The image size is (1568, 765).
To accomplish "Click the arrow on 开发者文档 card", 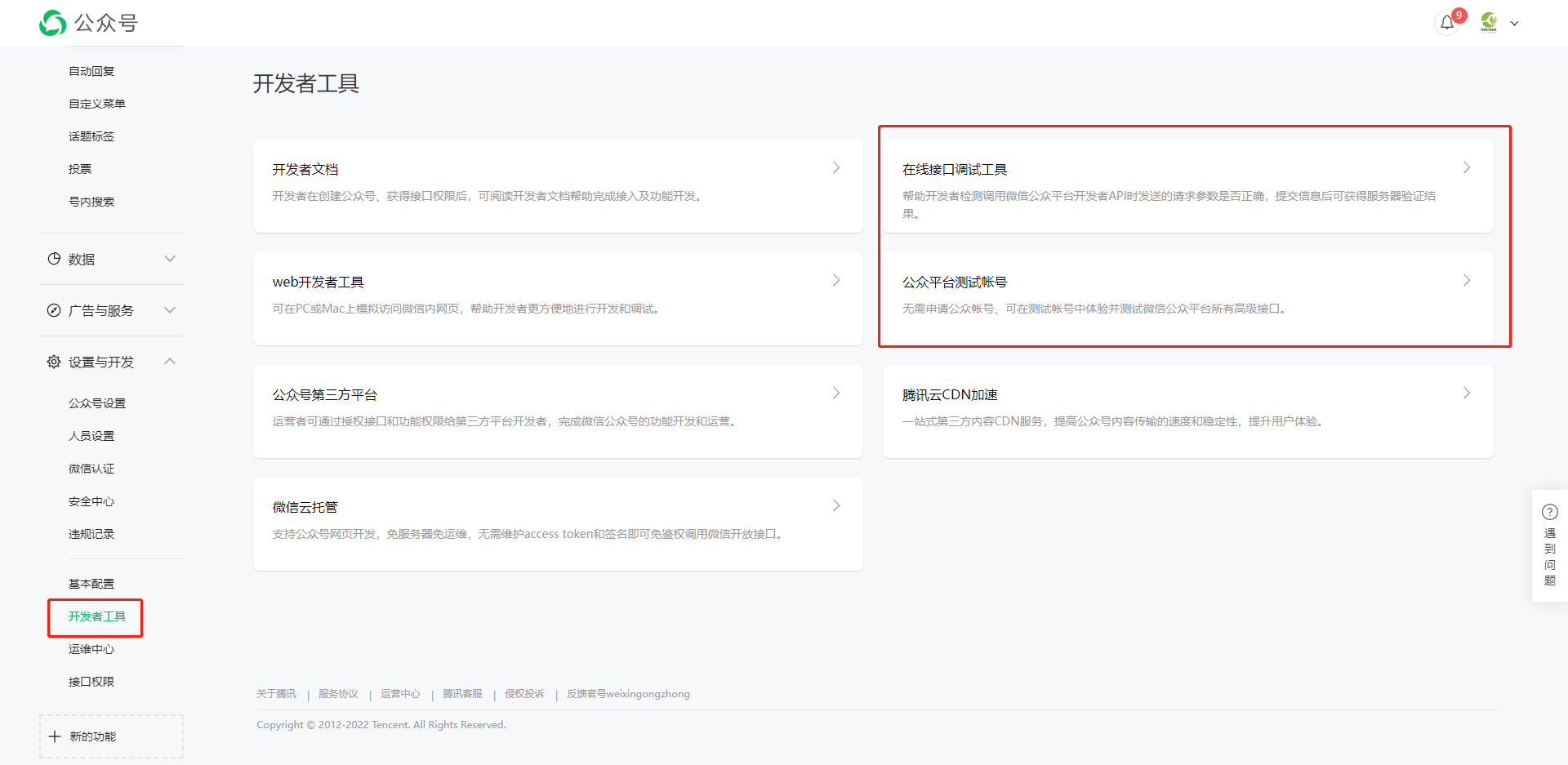I will point(836,167).
